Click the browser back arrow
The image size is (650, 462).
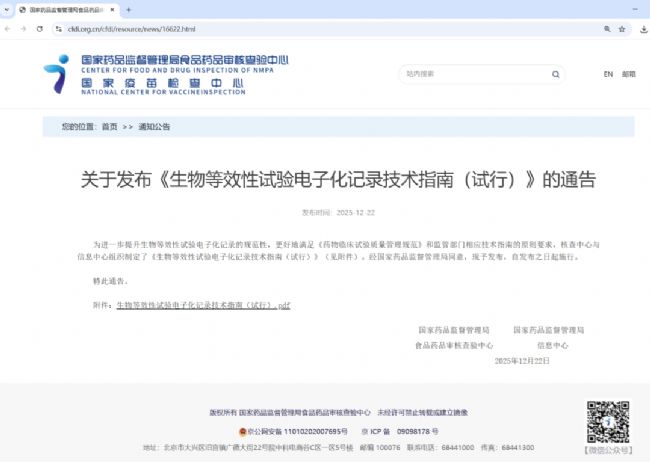coord(8,28)
